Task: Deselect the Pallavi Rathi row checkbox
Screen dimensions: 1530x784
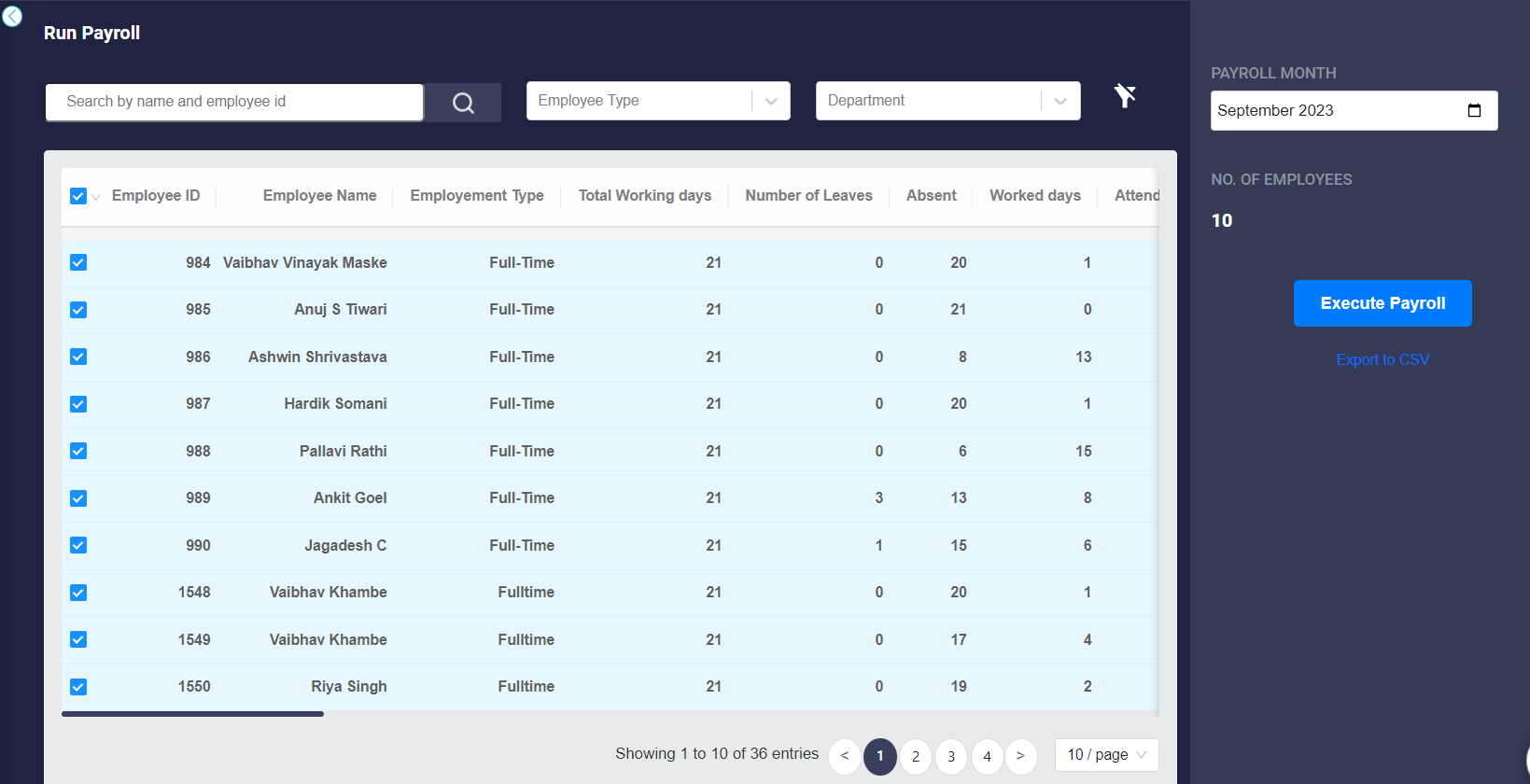Action: [78, 451]
